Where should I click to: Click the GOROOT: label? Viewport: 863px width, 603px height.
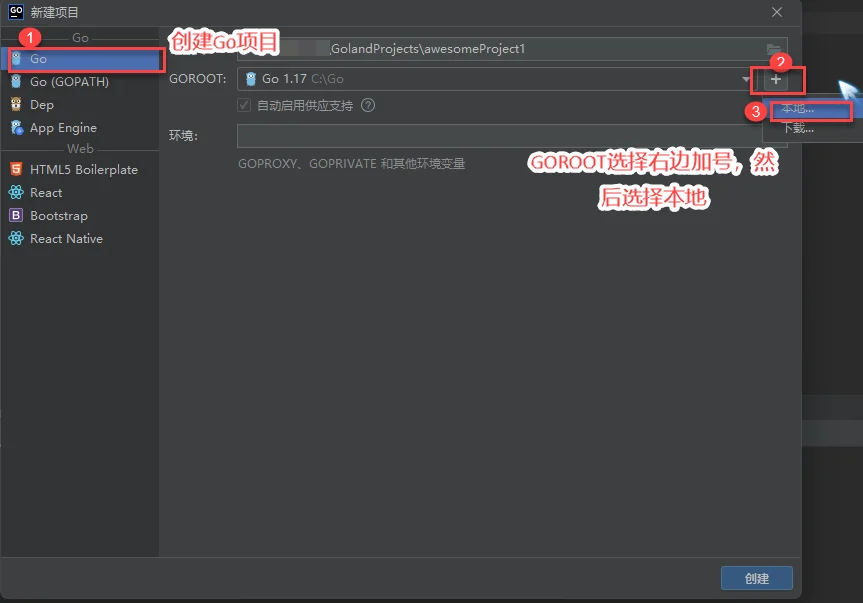[x=198, y=79]
